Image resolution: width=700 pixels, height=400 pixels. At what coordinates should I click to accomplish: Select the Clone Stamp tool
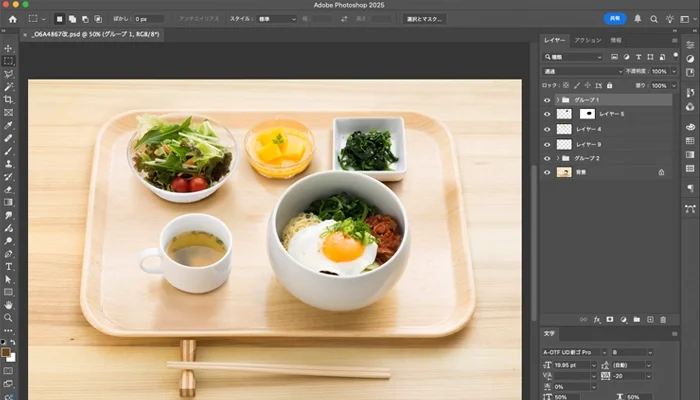(x=8, y=164)
